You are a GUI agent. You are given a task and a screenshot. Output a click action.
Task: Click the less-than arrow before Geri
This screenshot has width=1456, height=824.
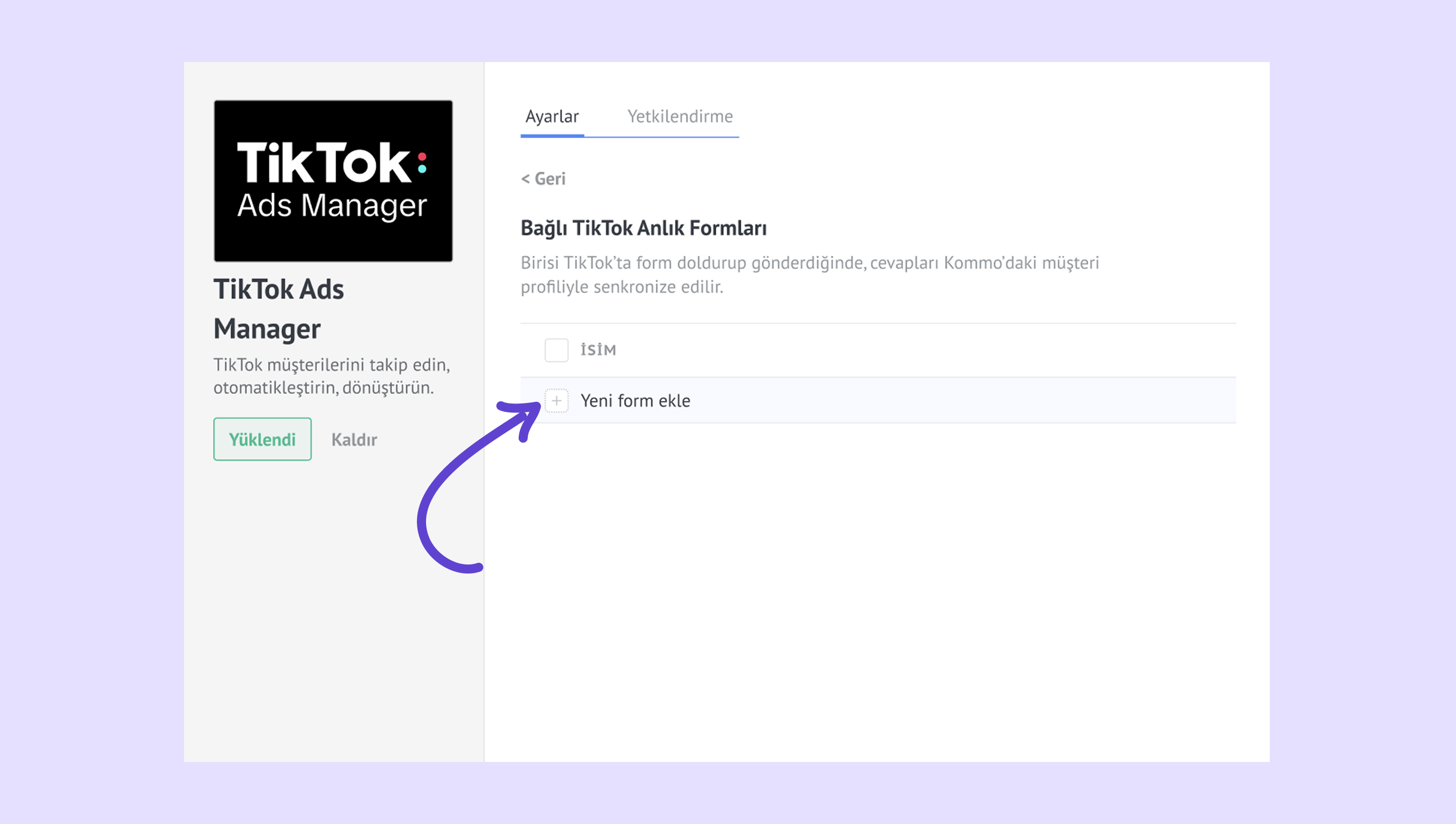[525, 179]
